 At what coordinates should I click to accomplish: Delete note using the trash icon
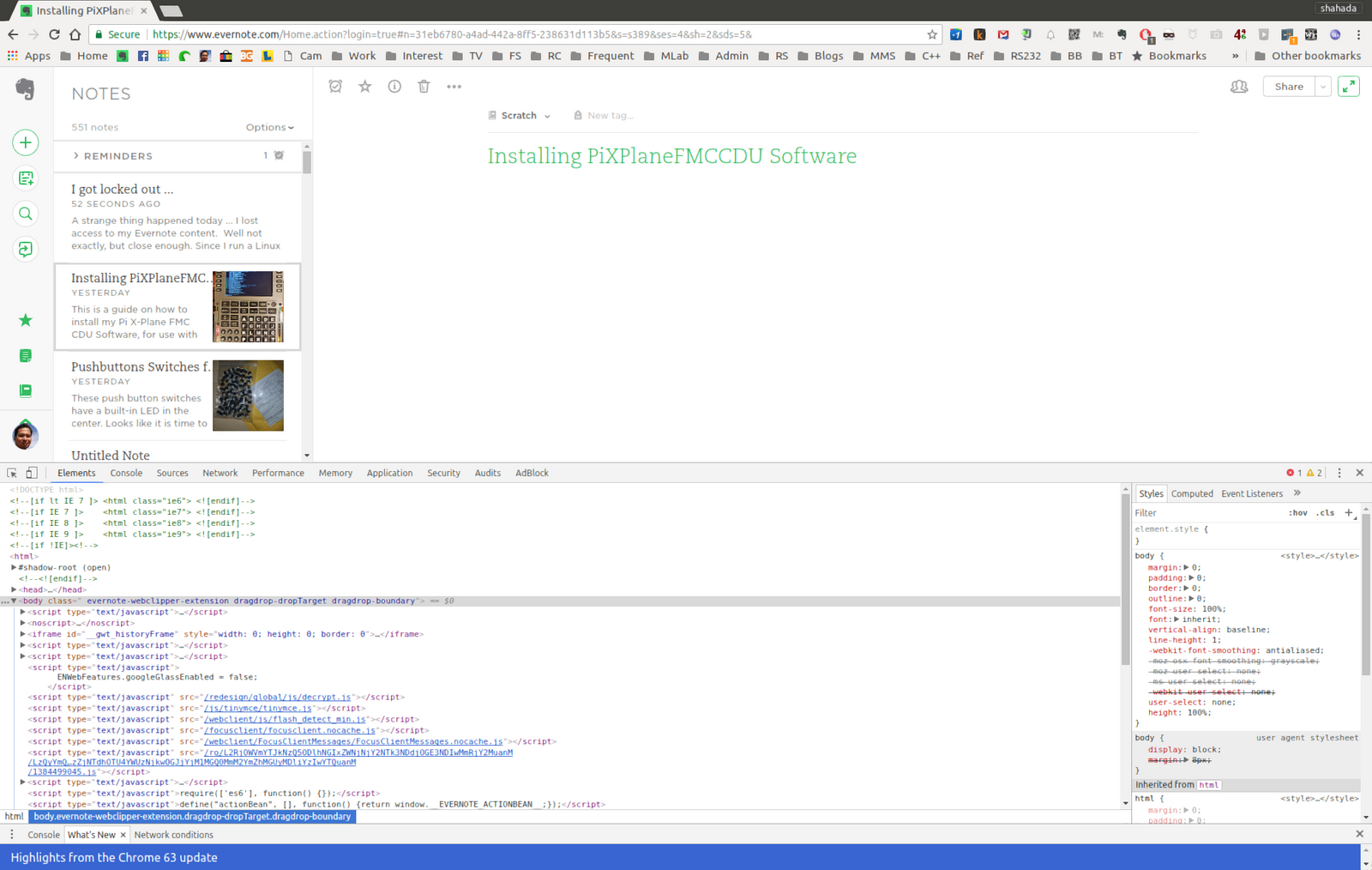[x=424, y=87]
